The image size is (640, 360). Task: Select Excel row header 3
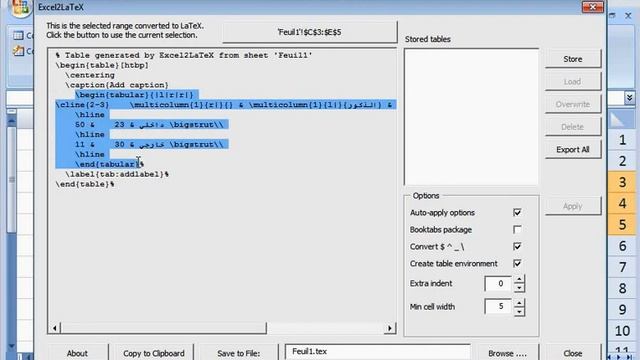coord(622,182)
